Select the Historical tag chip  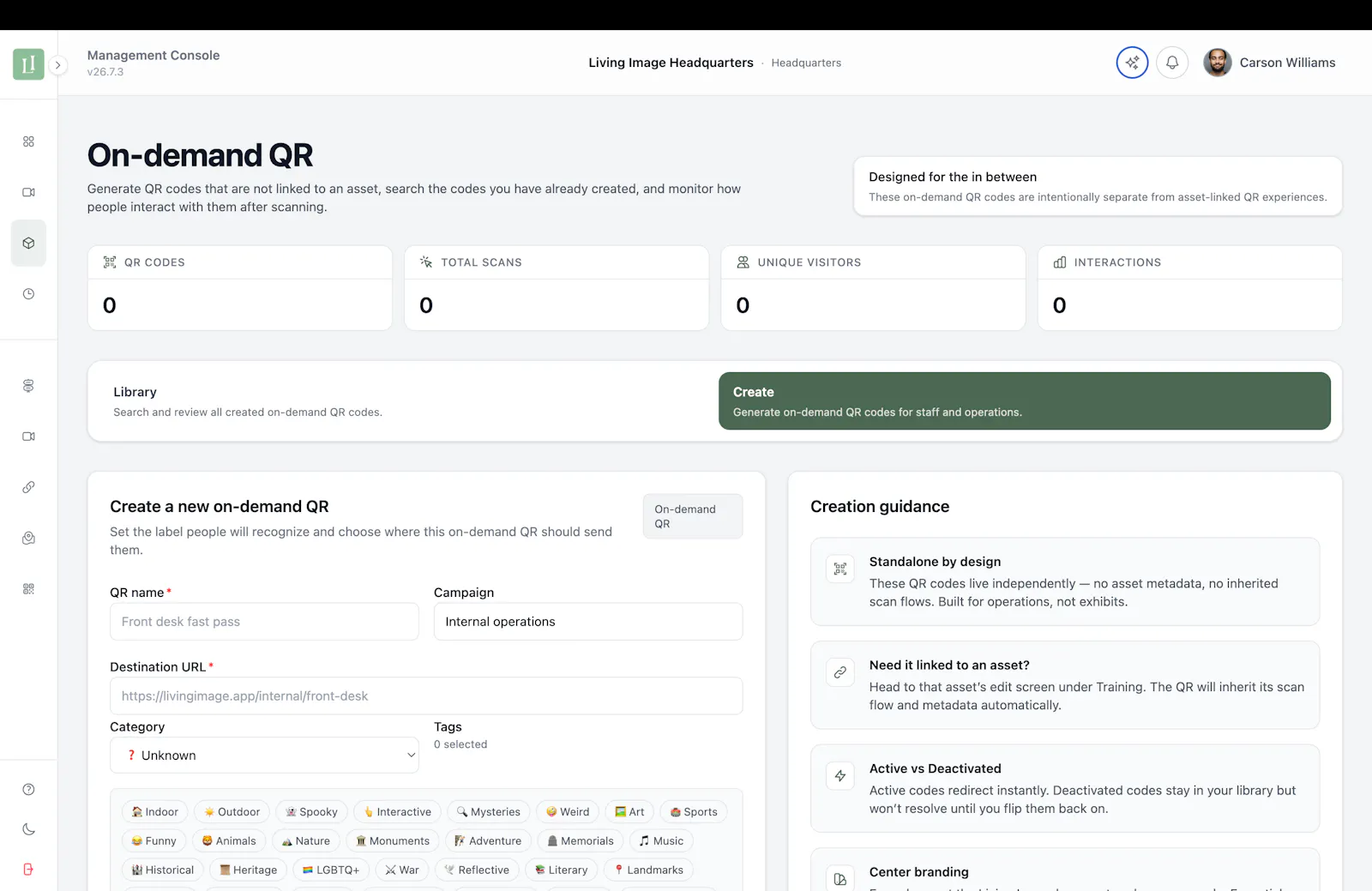[x=163, y=870]
